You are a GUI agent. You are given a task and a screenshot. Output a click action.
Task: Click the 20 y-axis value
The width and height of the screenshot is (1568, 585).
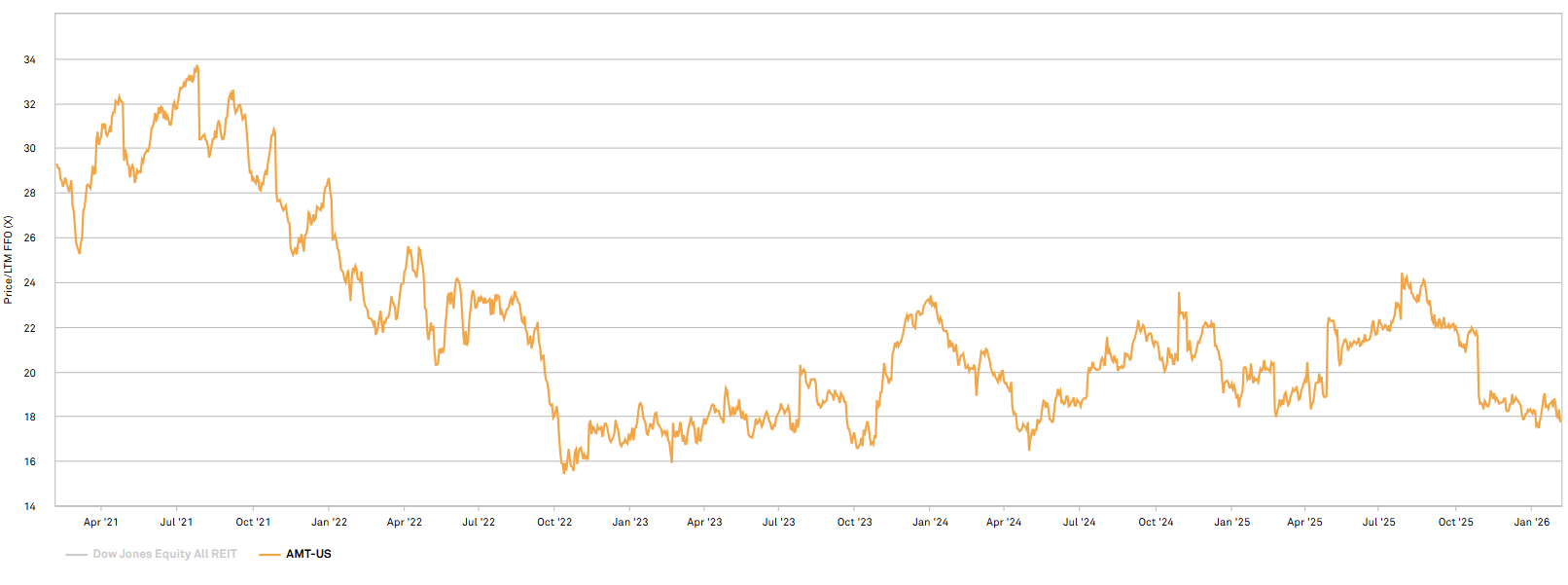(x=30, y=374)
